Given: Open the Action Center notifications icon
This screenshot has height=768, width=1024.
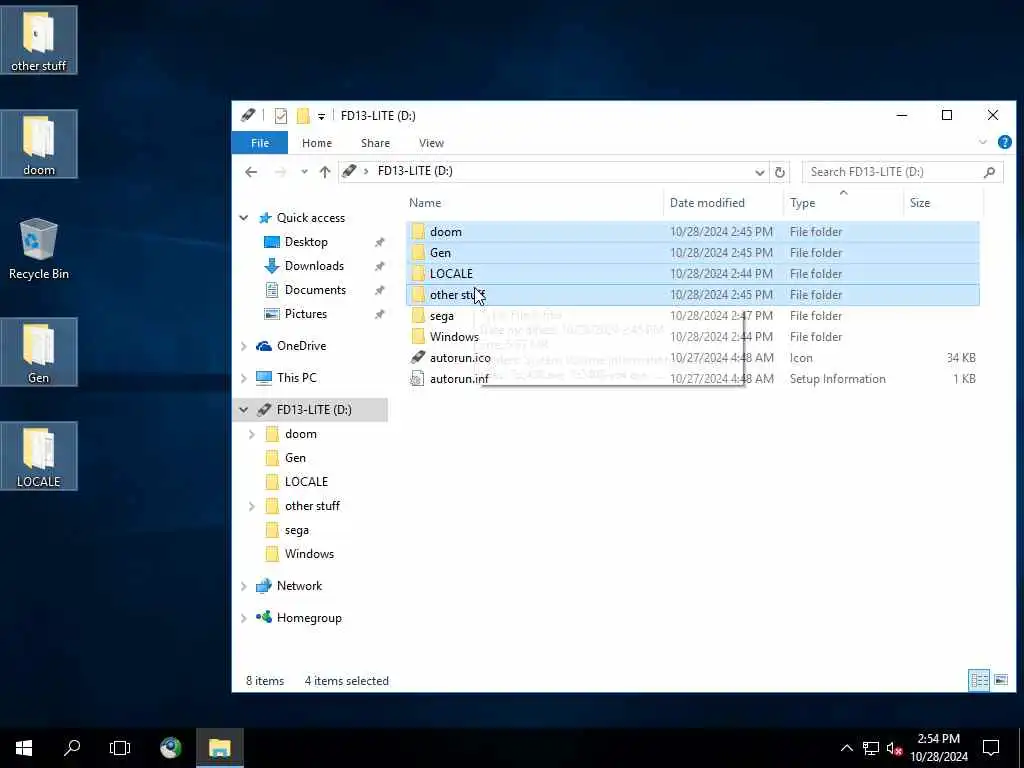Looking at the screenshot, I should click(x=991, y=748).
